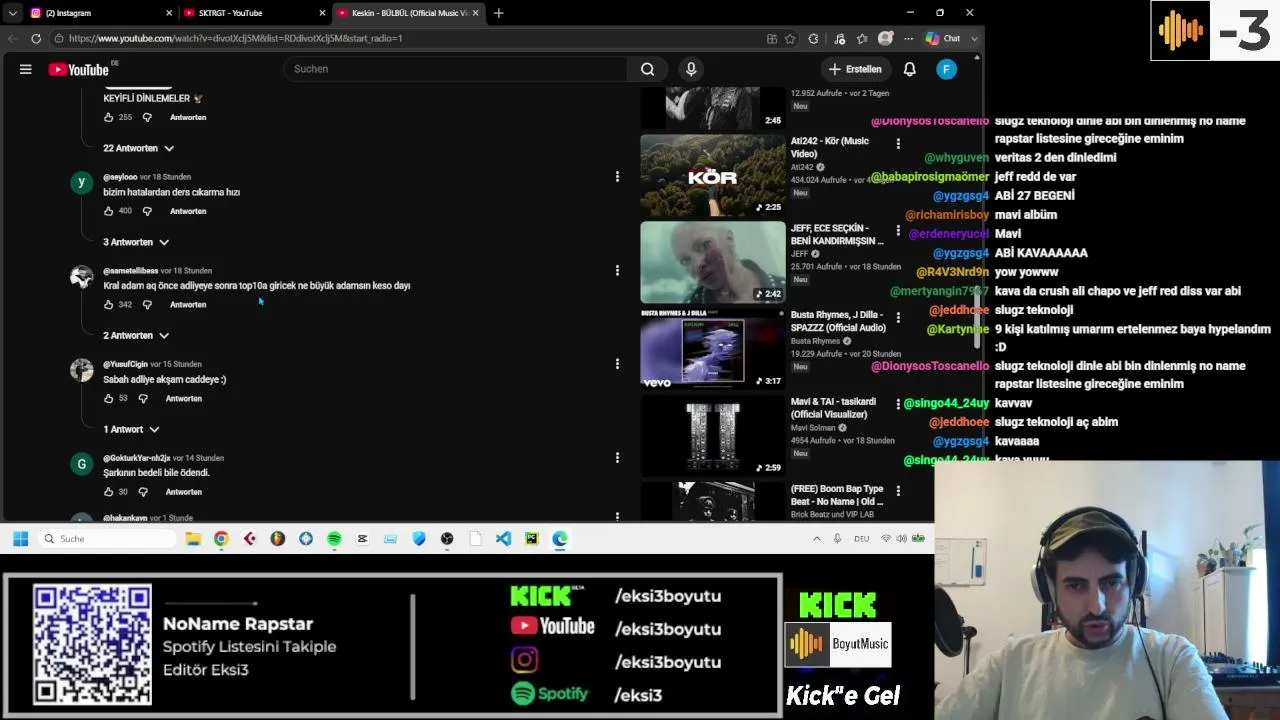Image resolution: width=1280 pixels, height=720 pixels.
Task: Open options menu for @seylooo comment
Action: pyautogui.click(x=617, y=177)
